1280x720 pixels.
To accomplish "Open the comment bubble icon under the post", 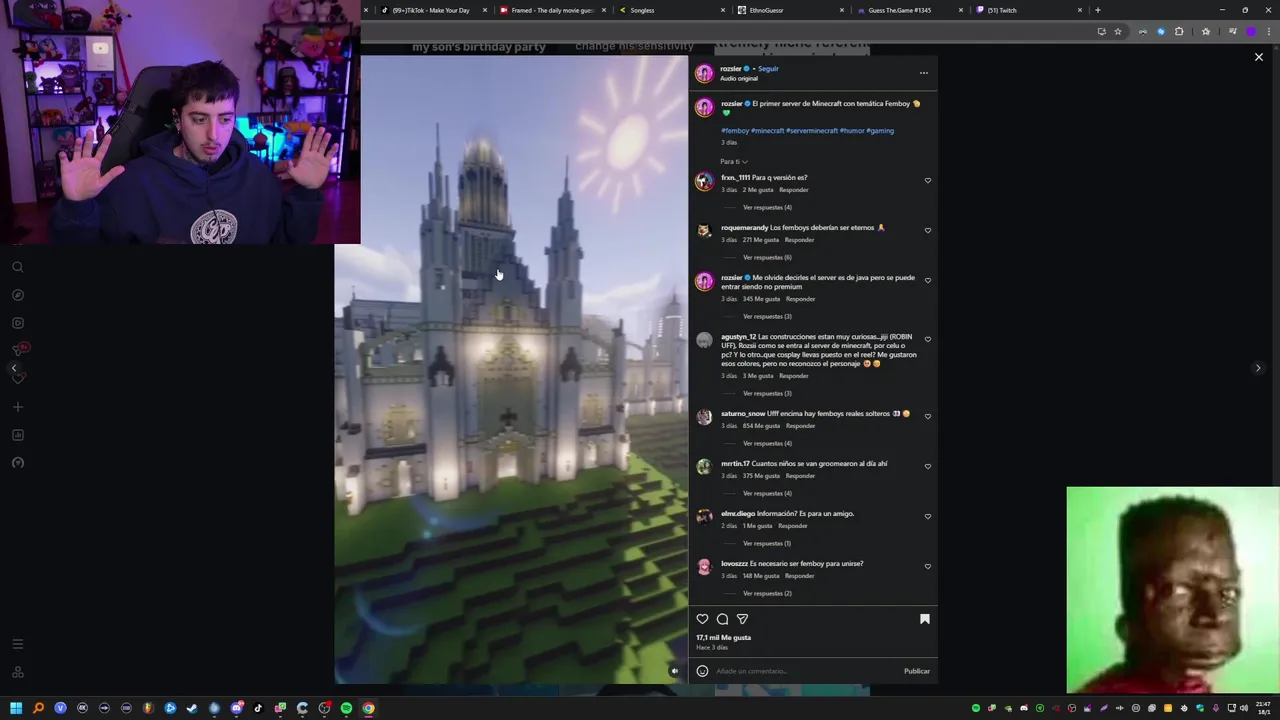I will (722, 619).
